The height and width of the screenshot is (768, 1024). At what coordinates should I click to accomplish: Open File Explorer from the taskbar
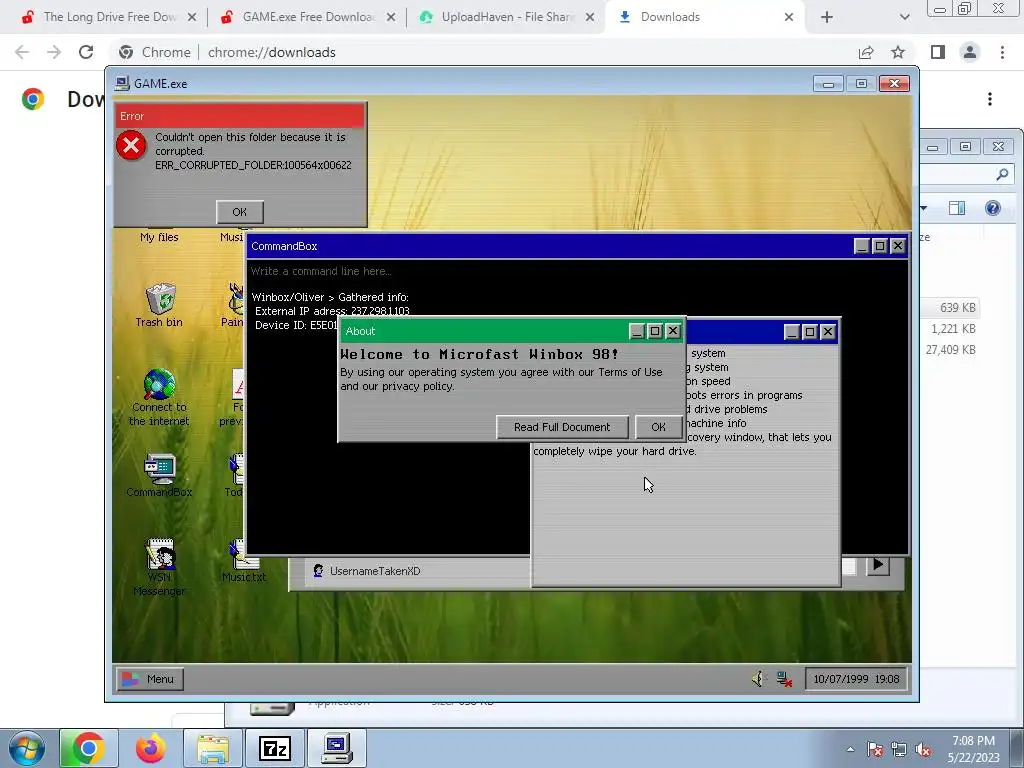click(213, 748)
